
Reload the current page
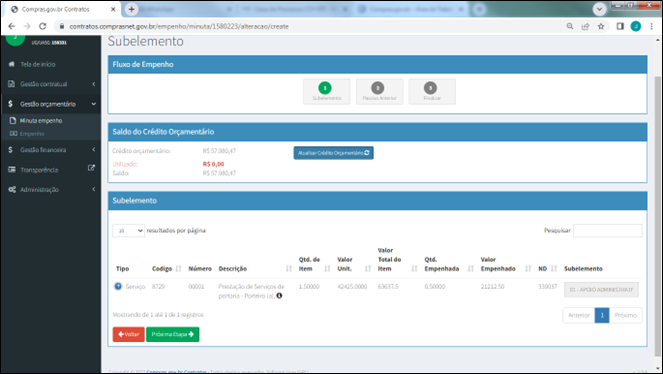(42, 26)
